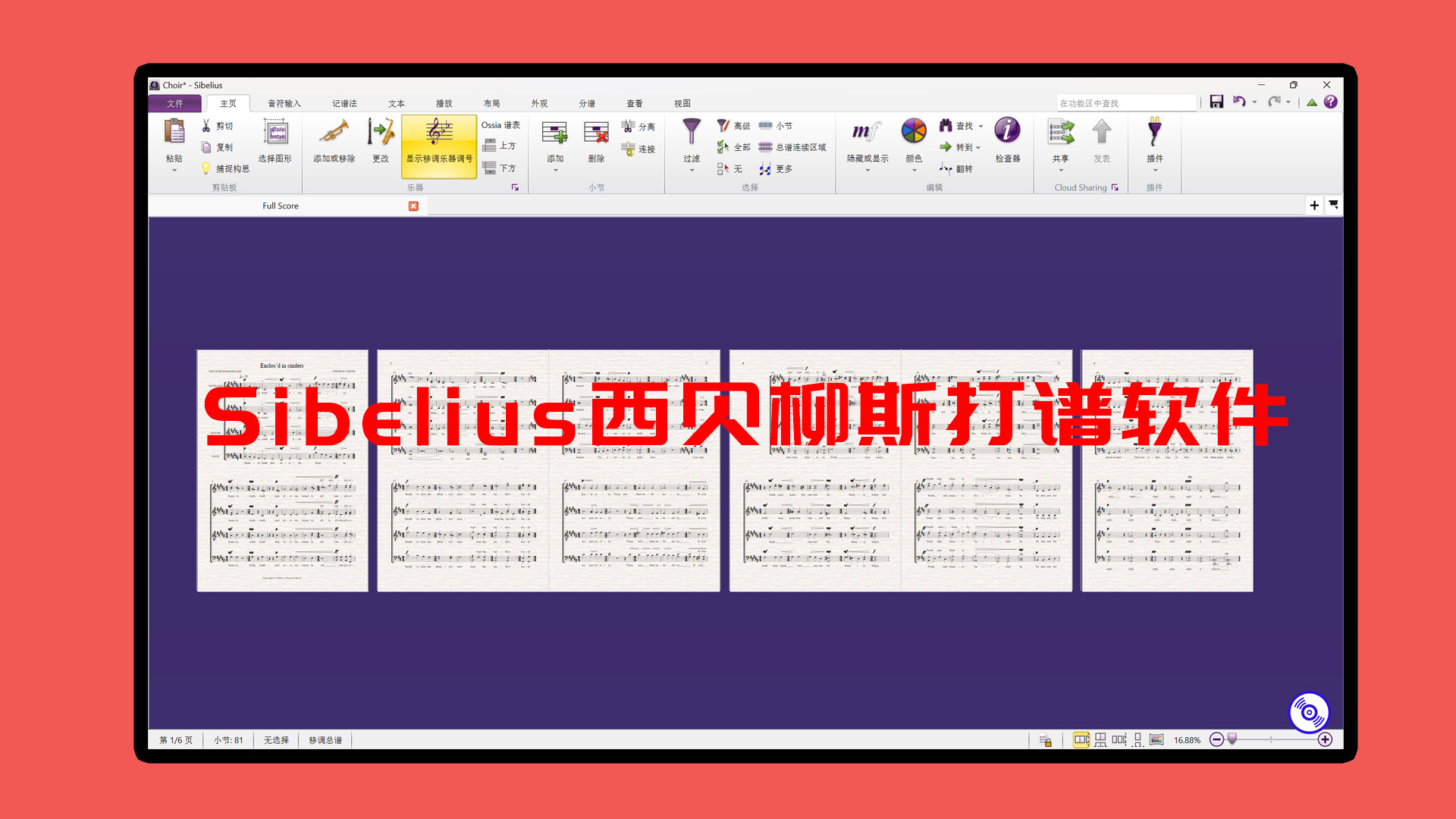This screenshot has width=1456, height=819.
Task: Toggle single pages horizontally view button
Action: click(x=1119, y=739)
